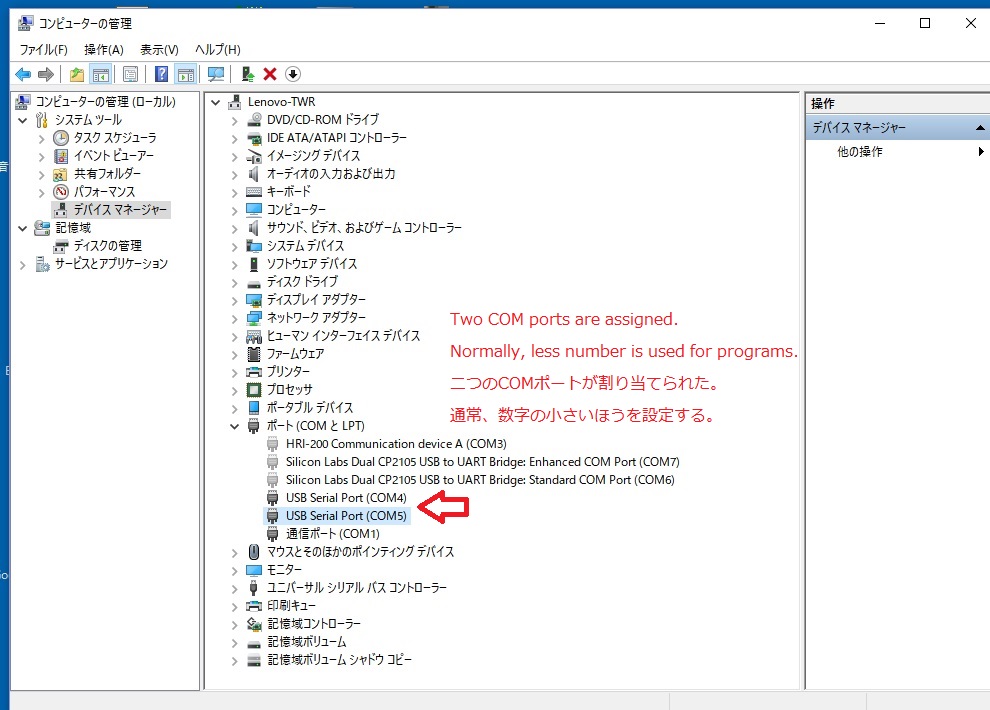The width and height of the screenshot is (990, 710).
Task: Collapse the デバイス マネージャー actions header
Action: pyautogui.click(x=979, y=128)
